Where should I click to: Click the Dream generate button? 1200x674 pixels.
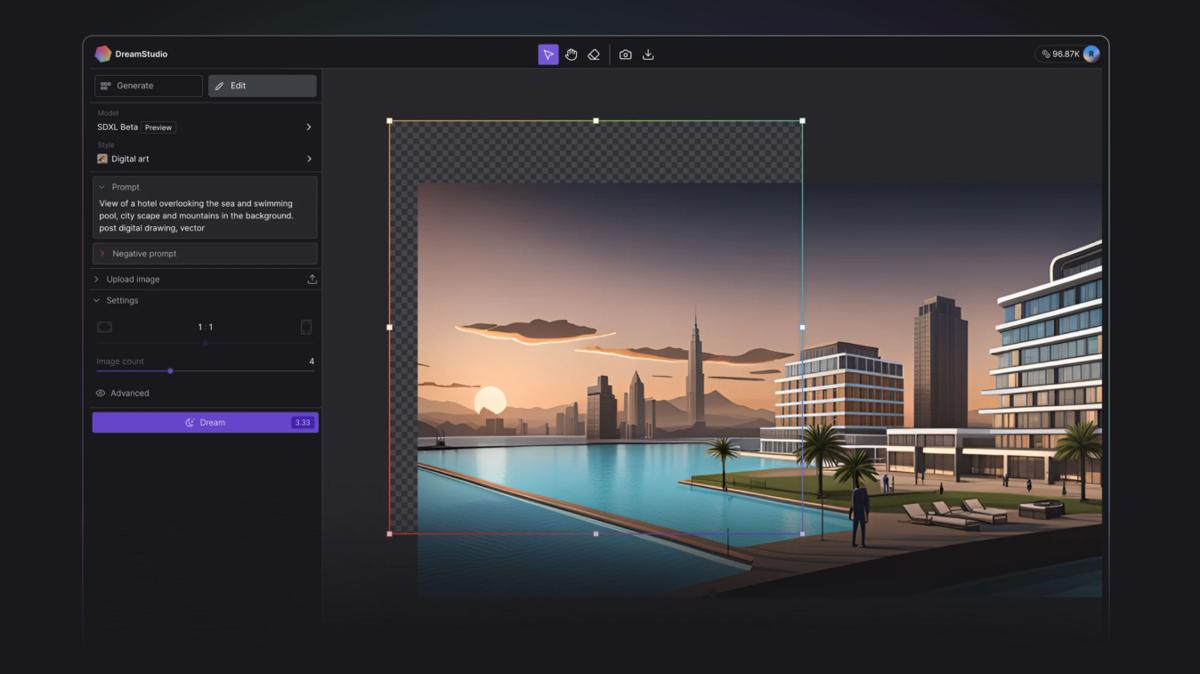pyautogui.click(x=205, y=422)
